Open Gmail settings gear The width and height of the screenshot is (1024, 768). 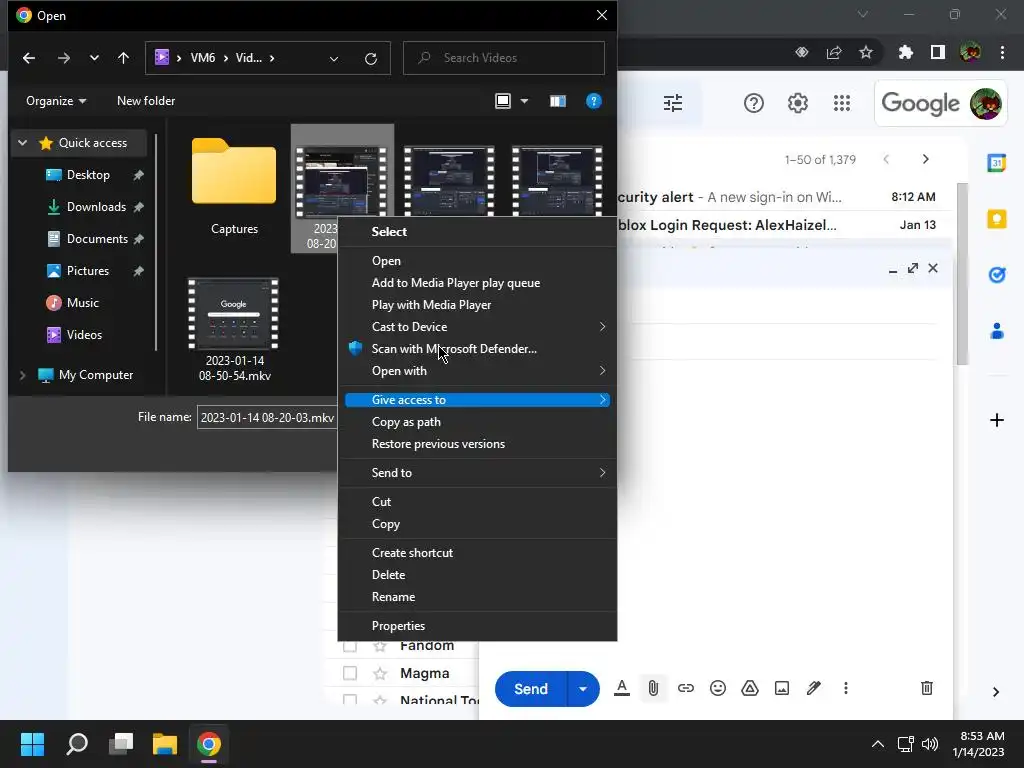pos(797,103)
